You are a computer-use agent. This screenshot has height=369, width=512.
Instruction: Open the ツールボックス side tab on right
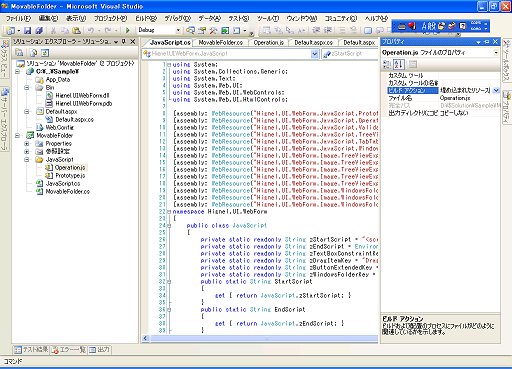click(506, 61)
